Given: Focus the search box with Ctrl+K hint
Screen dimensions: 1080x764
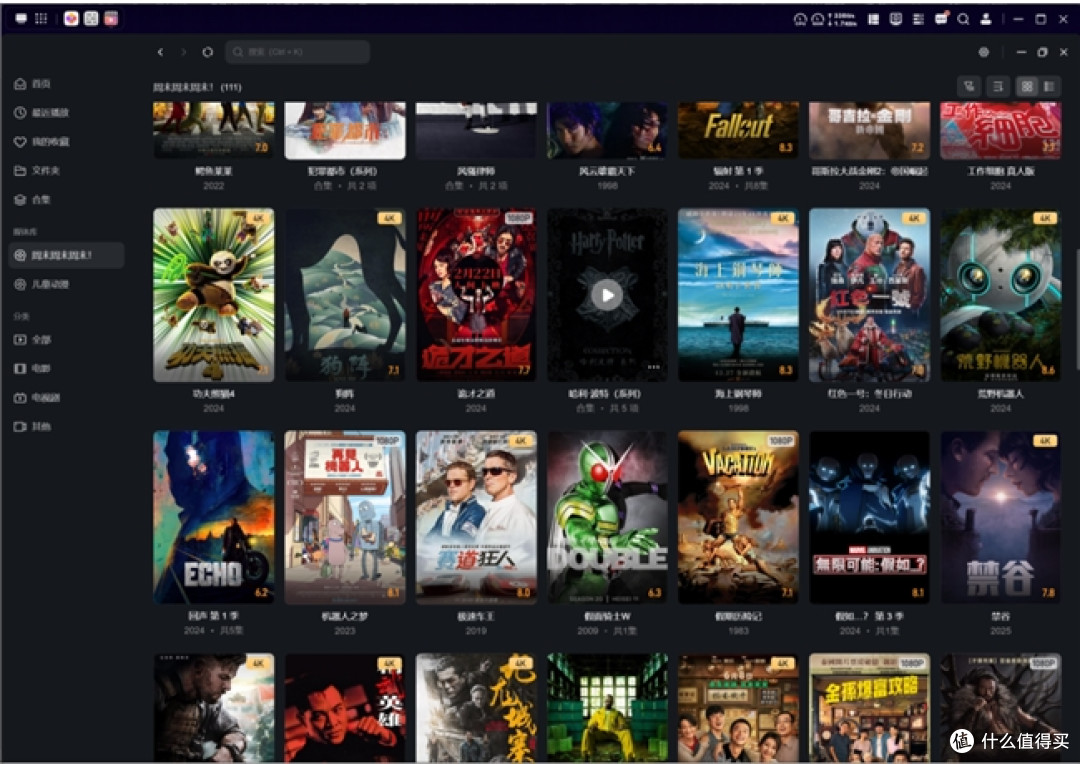Looking at the screenshot, I should point(298,52).
